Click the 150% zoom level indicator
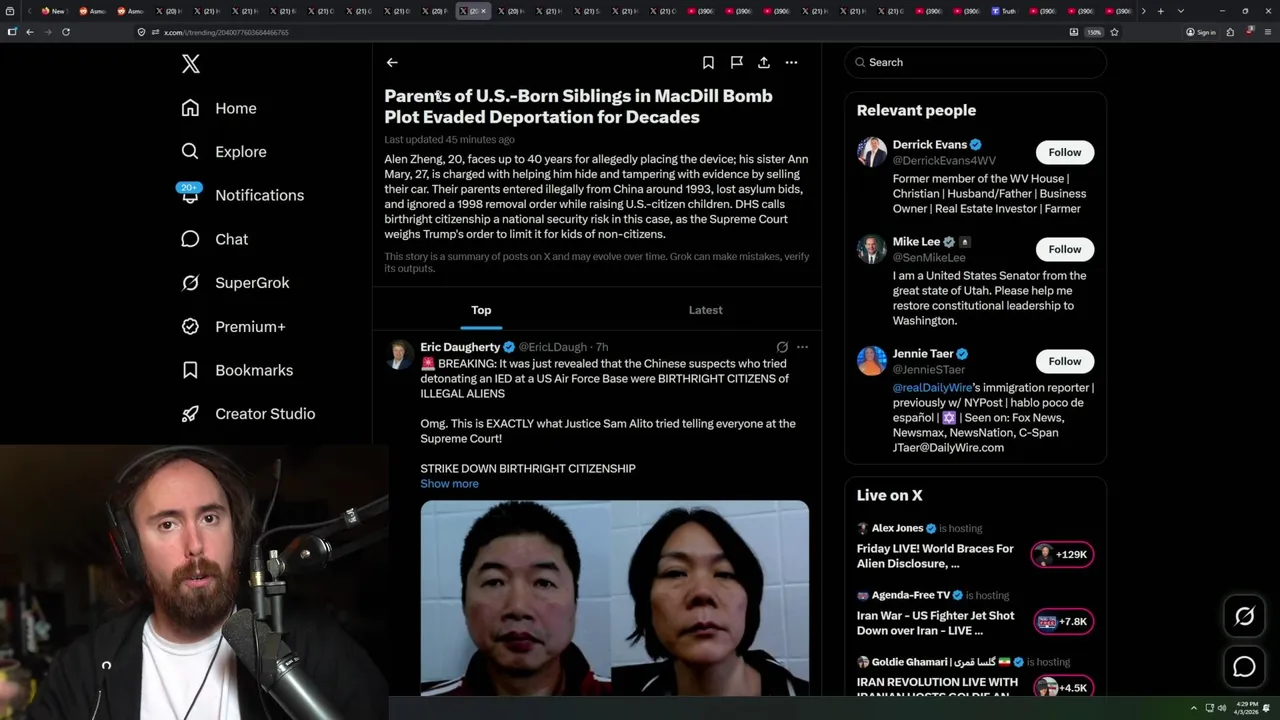1280x720 pixels. coord(1094,32)
